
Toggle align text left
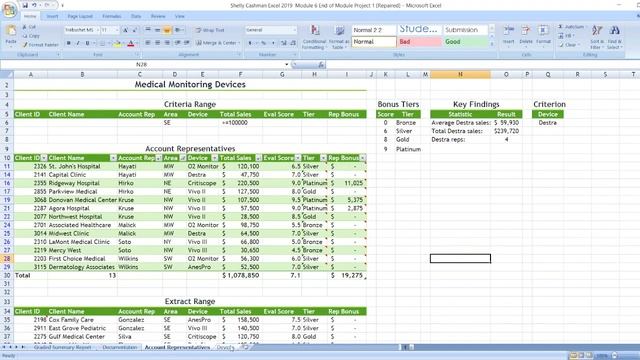click(148, 43)
